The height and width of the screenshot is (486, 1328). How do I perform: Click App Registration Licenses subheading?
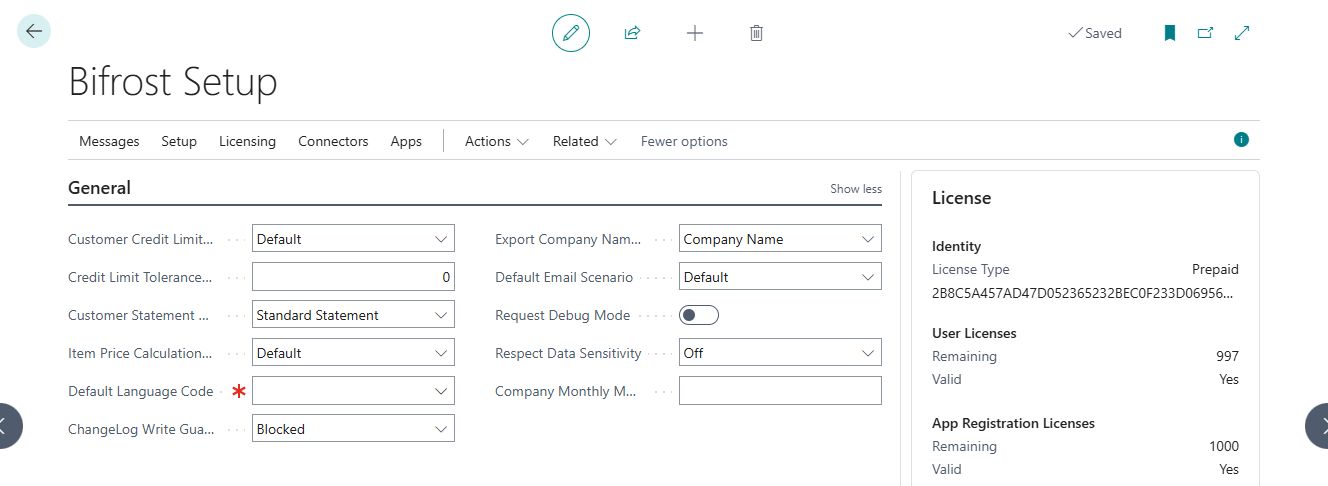(x=1013, y=423)
